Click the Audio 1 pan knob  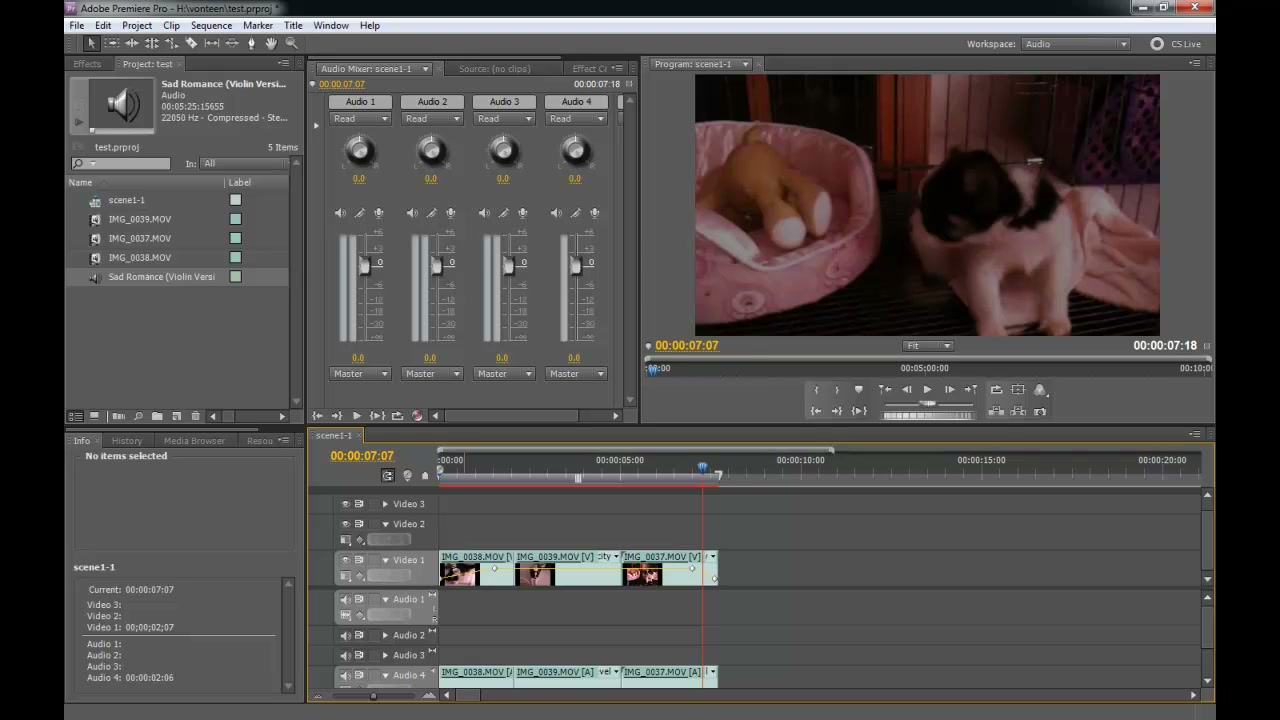[359, 151]
